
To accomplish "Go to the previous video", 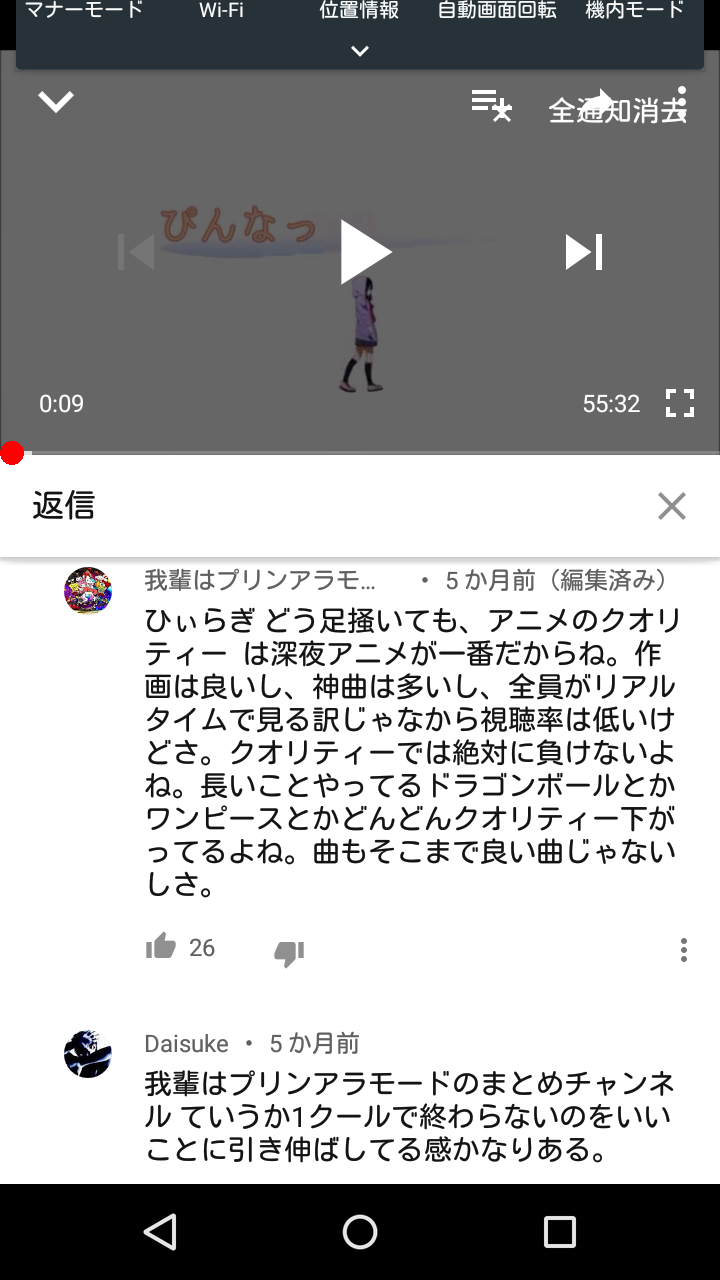I will (x=136, y=252).
